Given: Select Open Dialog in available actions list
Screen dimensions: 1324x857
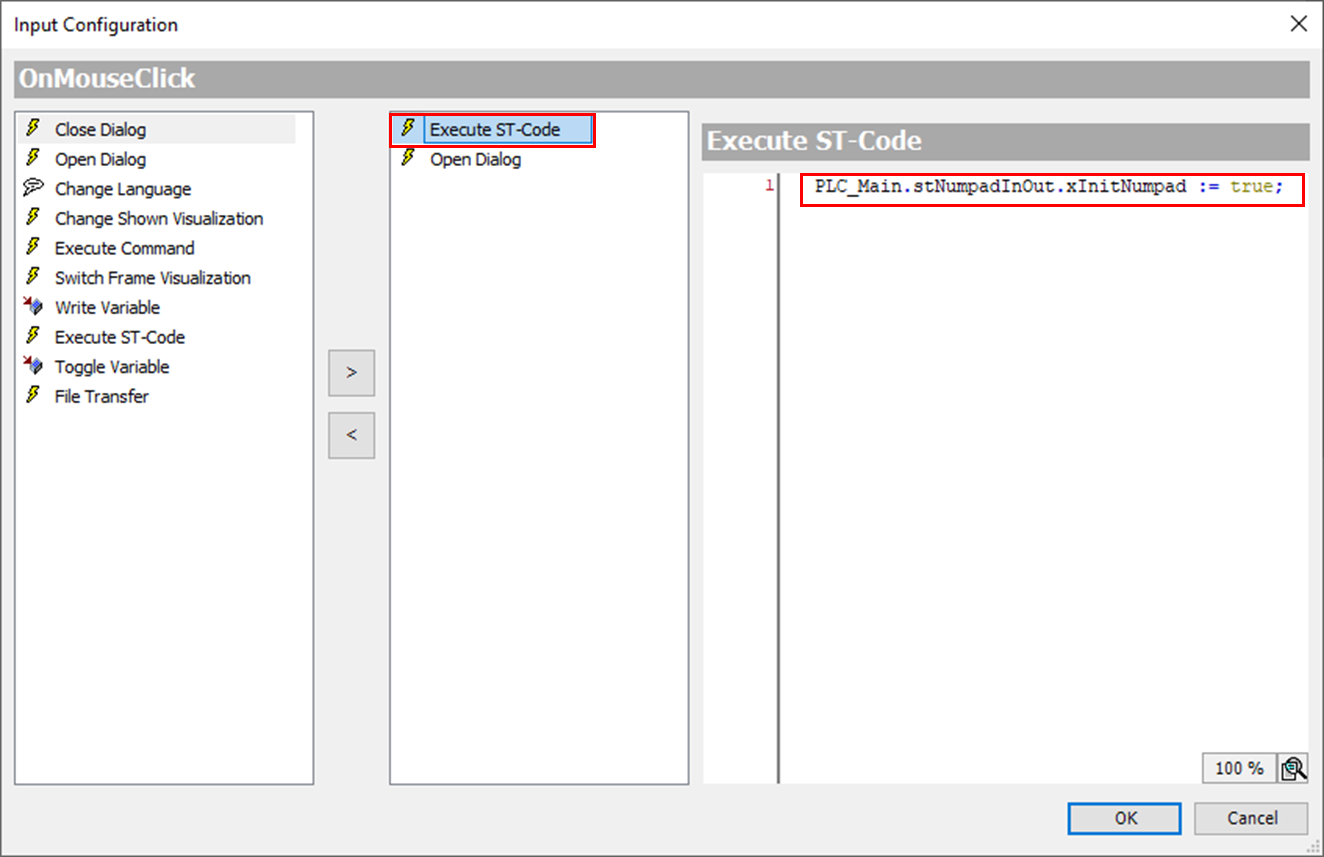Looking at the screenshot, I should (100, 159).
